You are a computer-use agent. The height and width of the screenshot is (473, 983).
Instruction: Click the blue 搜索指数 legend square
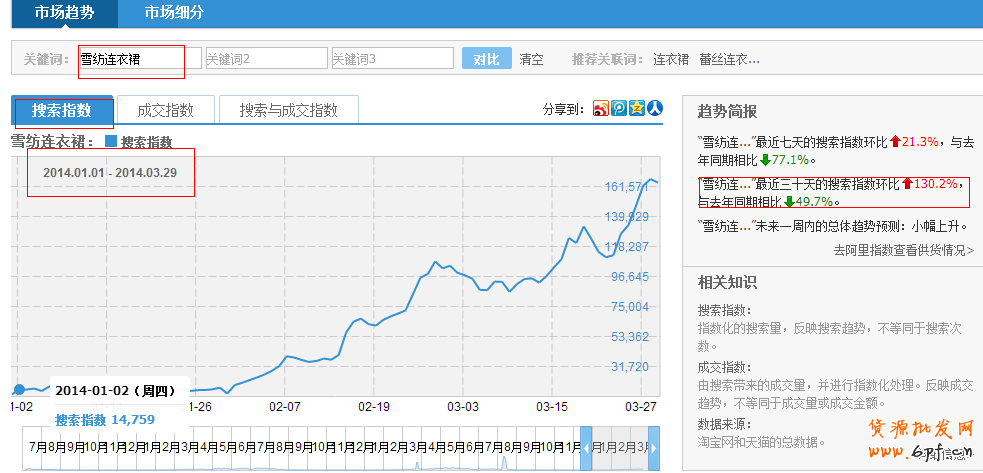click(x=111, y=142)
